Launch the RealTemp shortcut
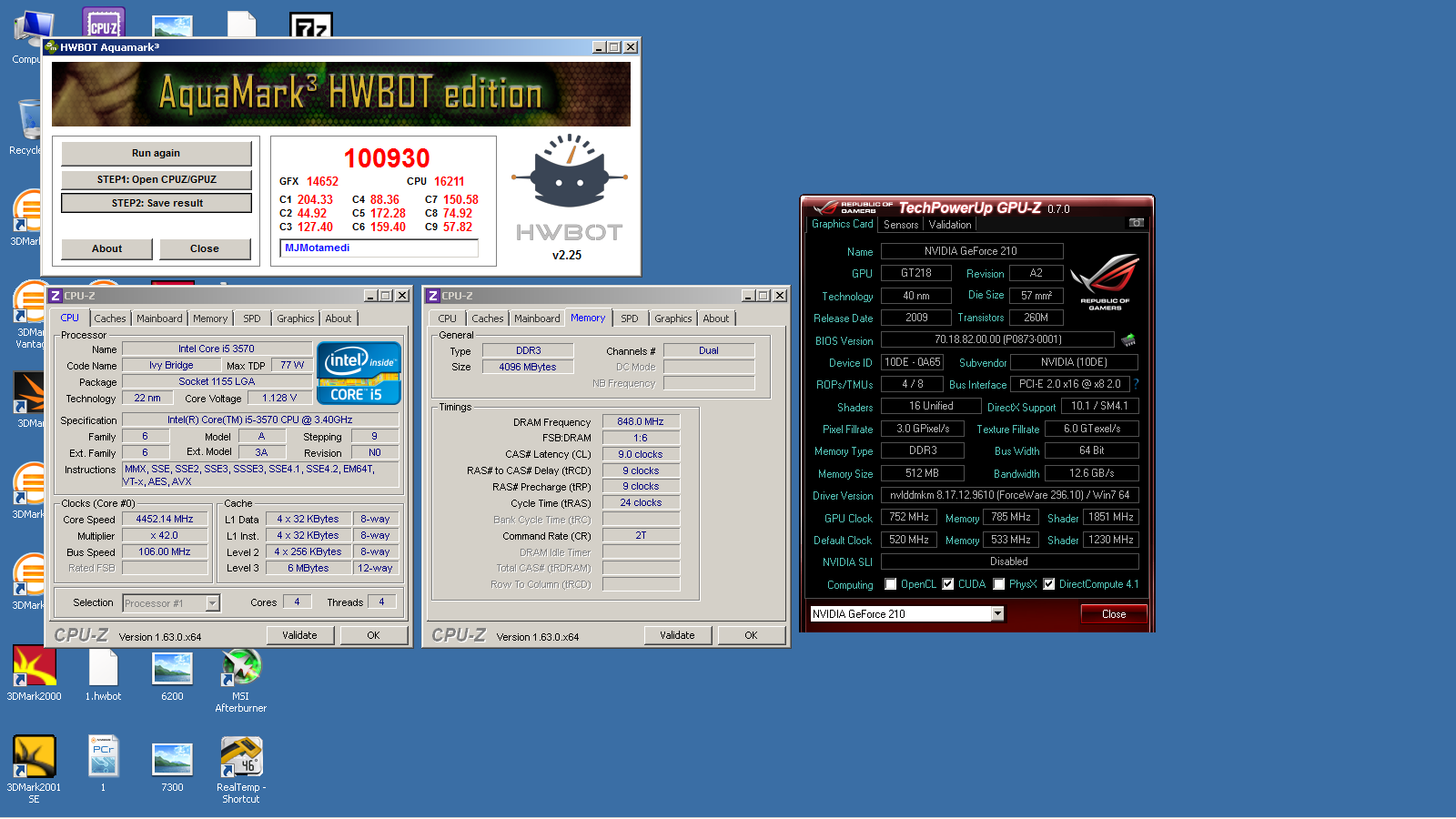The width and height of the screenshot is (1456, 819). [241, 770]
